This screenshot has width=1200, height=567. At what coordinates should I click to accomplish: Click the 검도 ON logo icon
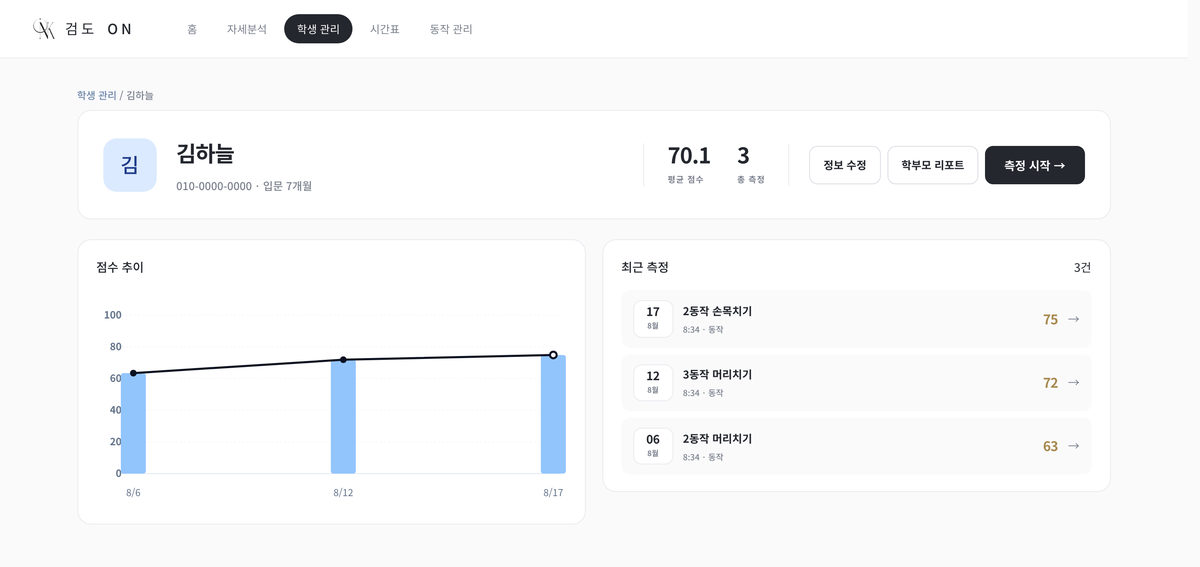pyautogui.click(x=43, y=29)
